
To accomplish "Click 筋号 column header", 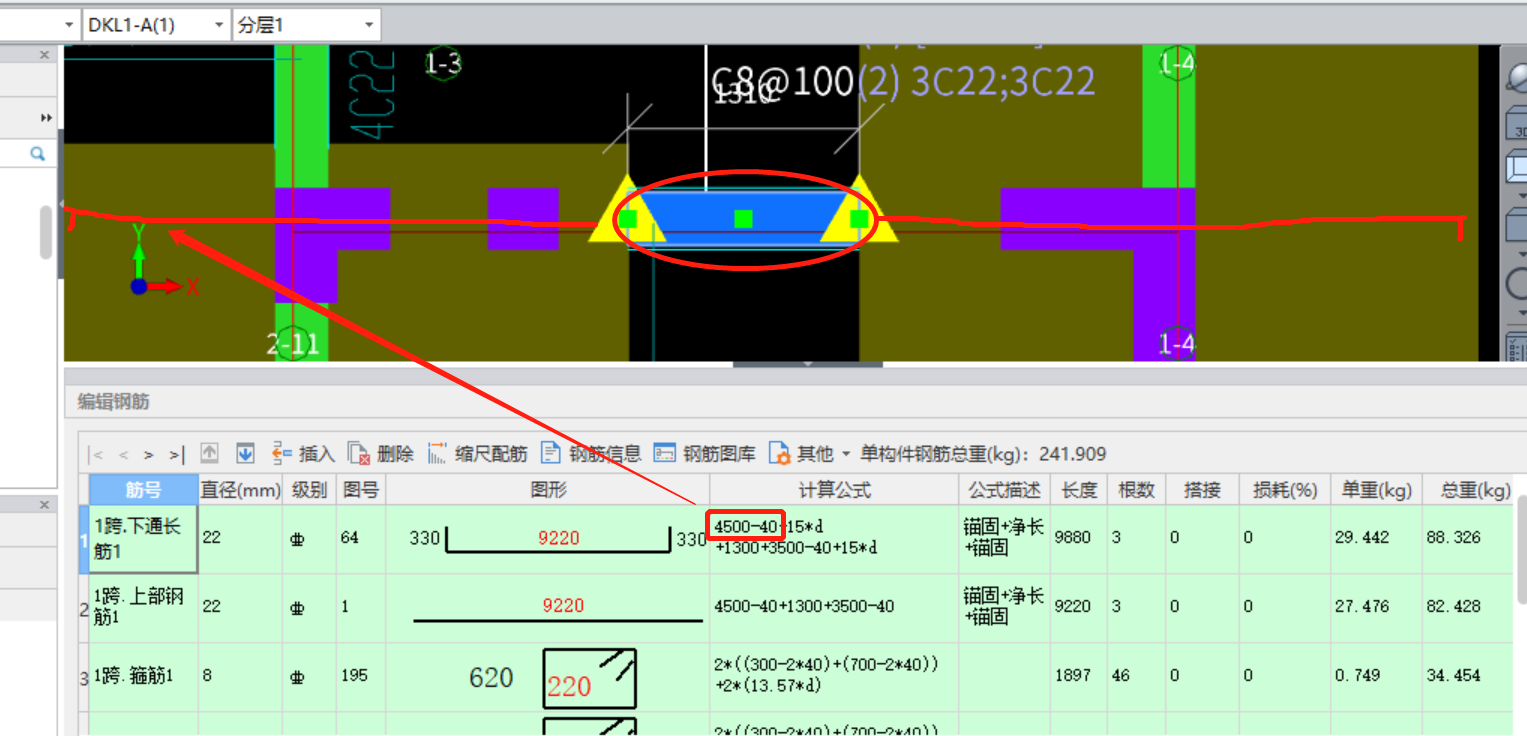I will [x=144, y=490].
